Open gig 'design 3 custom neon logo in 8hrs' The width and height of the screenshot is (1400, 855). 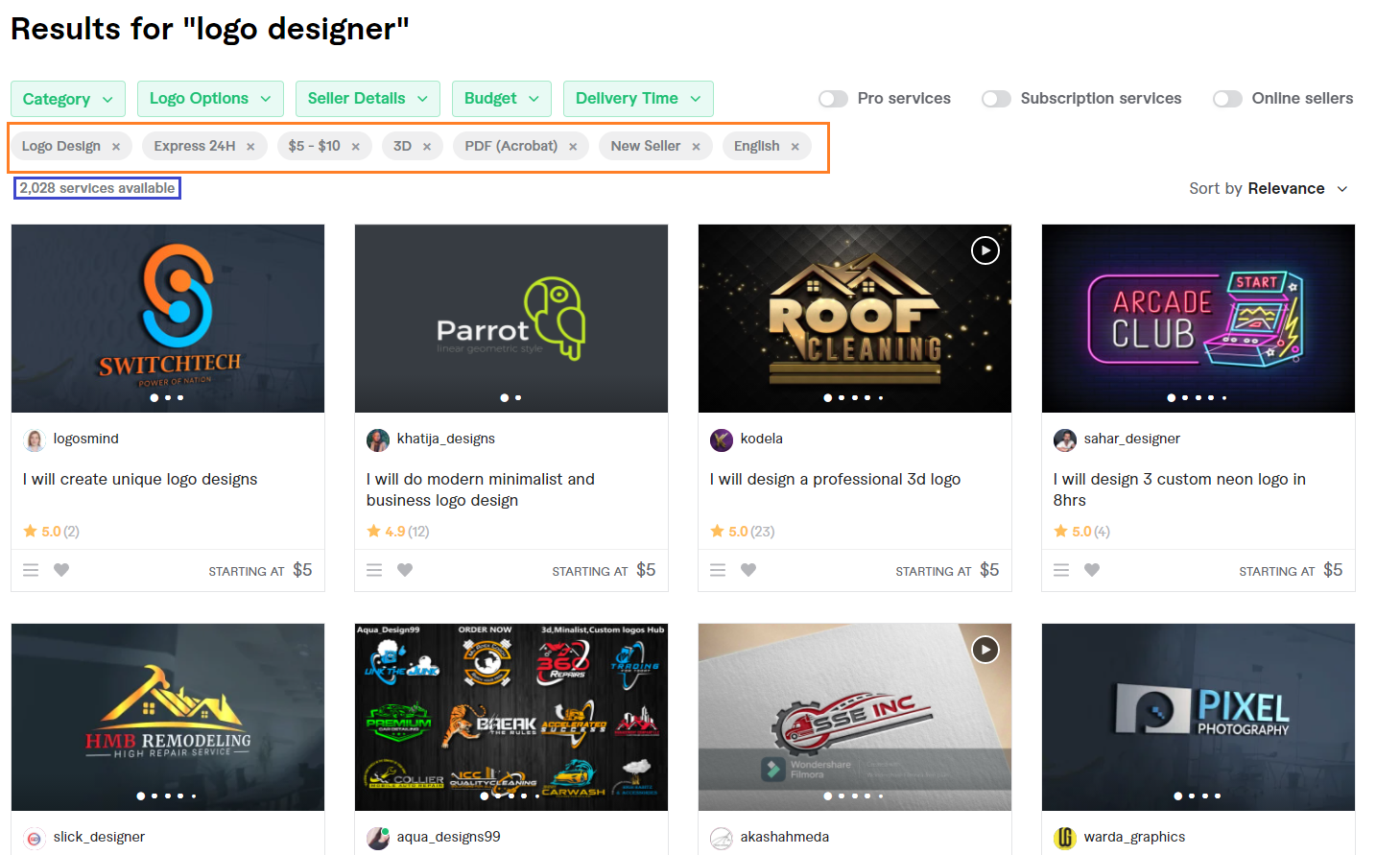[x=1179, y=489]
